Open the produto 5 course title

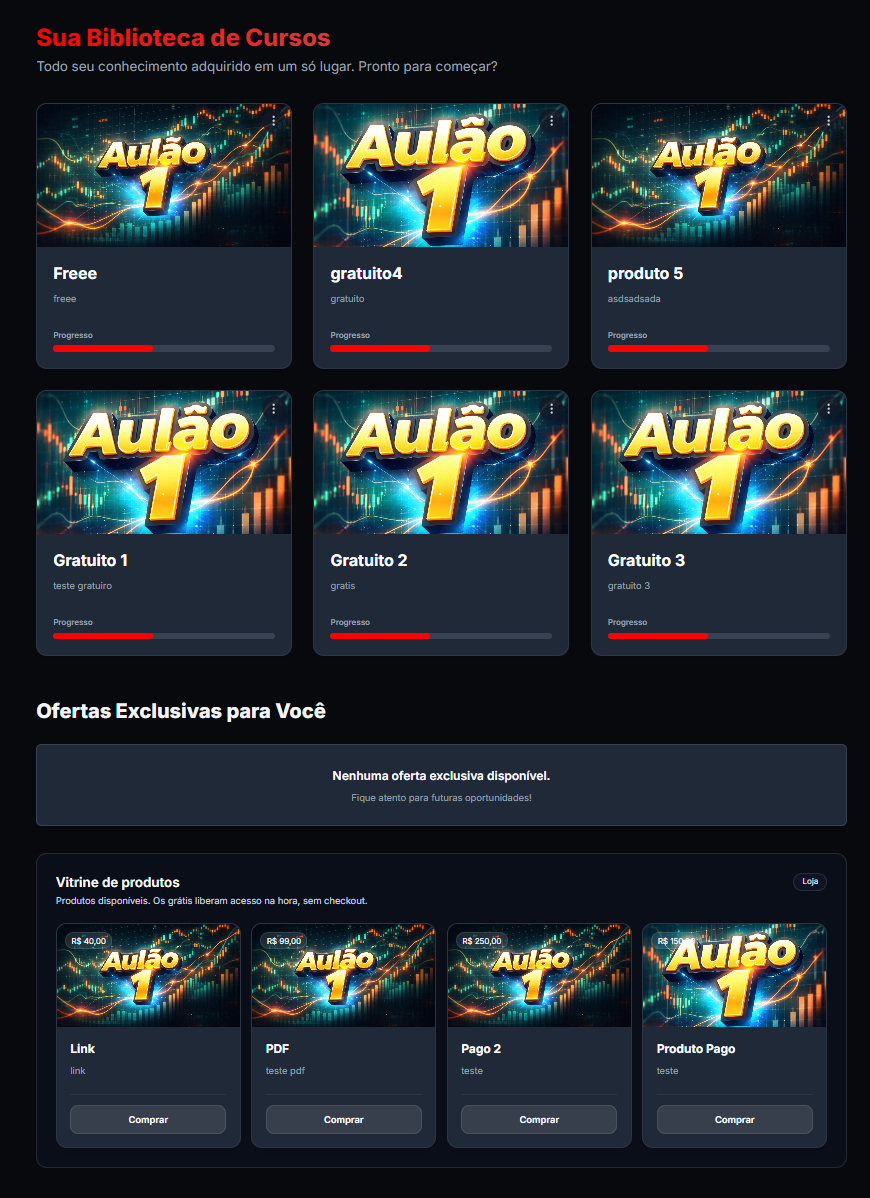tap(645, 274)
